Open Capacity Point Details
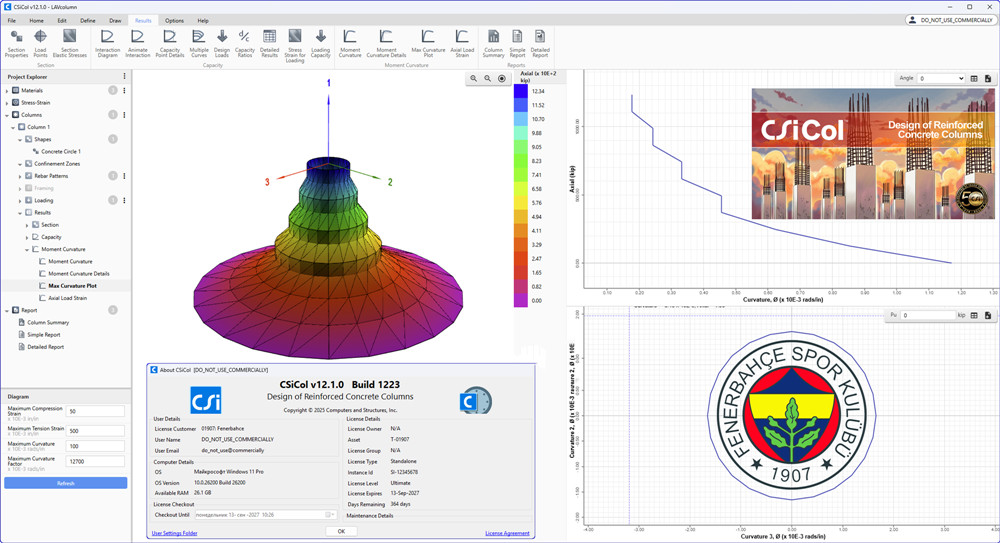 tap(170, 43)
